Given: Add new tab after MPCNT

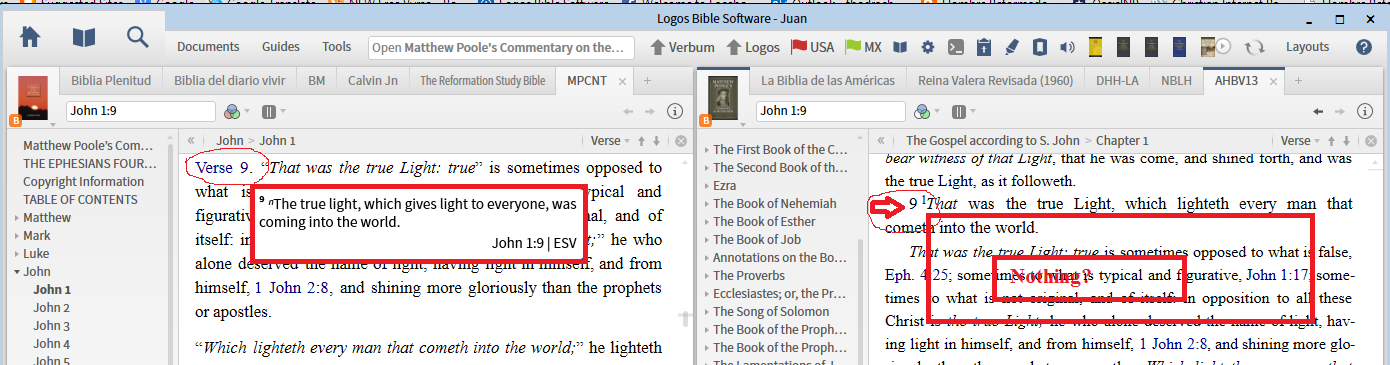Looking at the screenshot, I should tap(647, 80).
